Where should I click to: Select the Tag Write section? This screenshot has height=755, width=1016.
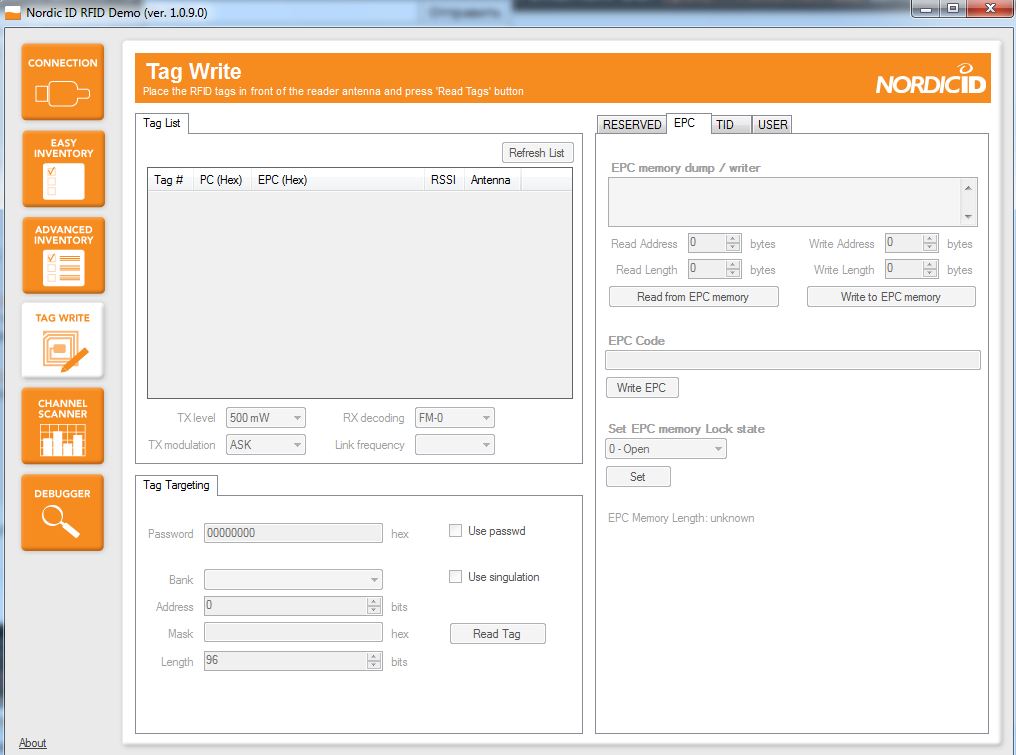pos(63,340)
